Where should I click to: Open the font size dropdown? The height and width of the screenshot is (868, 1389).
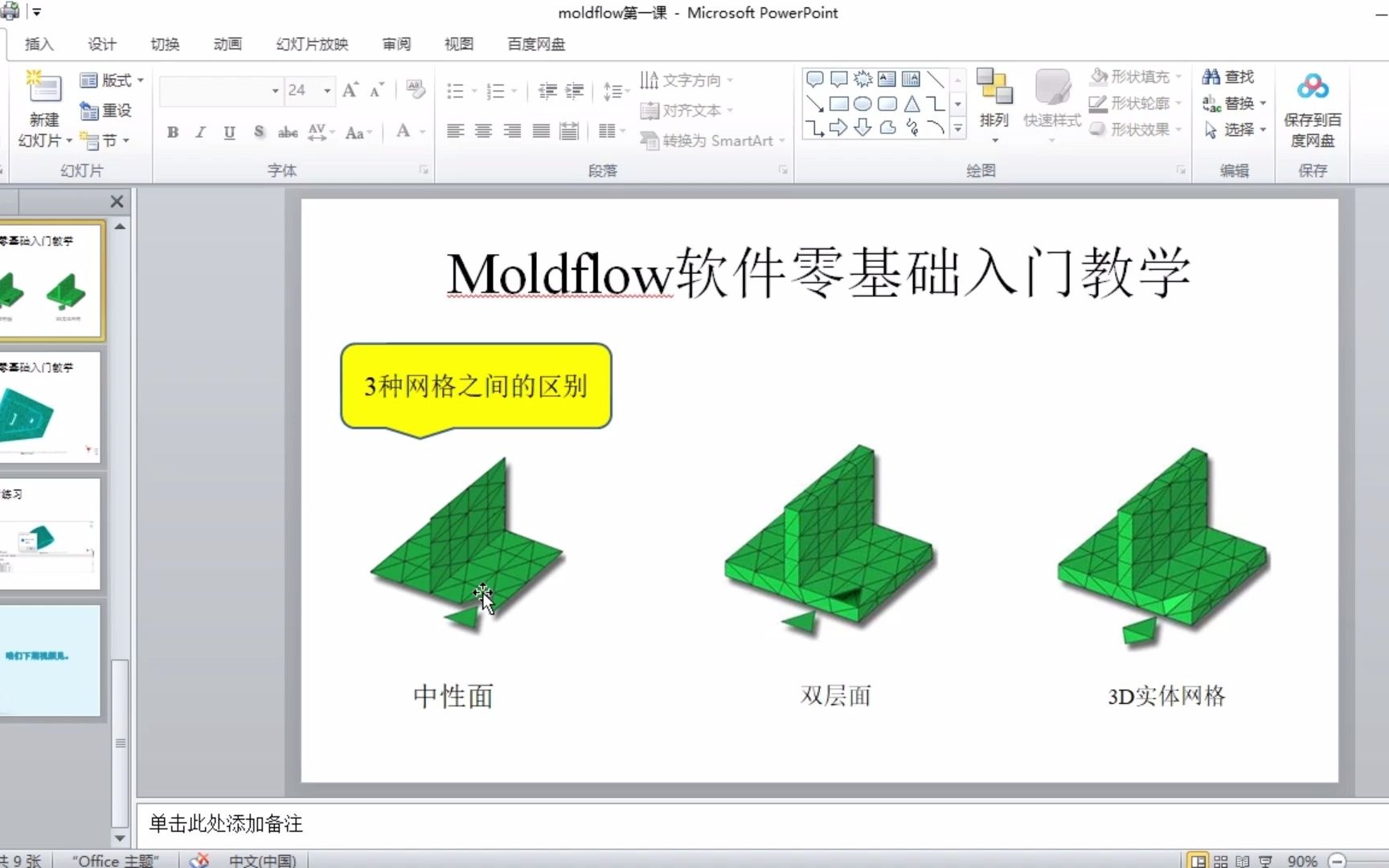tap(326, 91)
